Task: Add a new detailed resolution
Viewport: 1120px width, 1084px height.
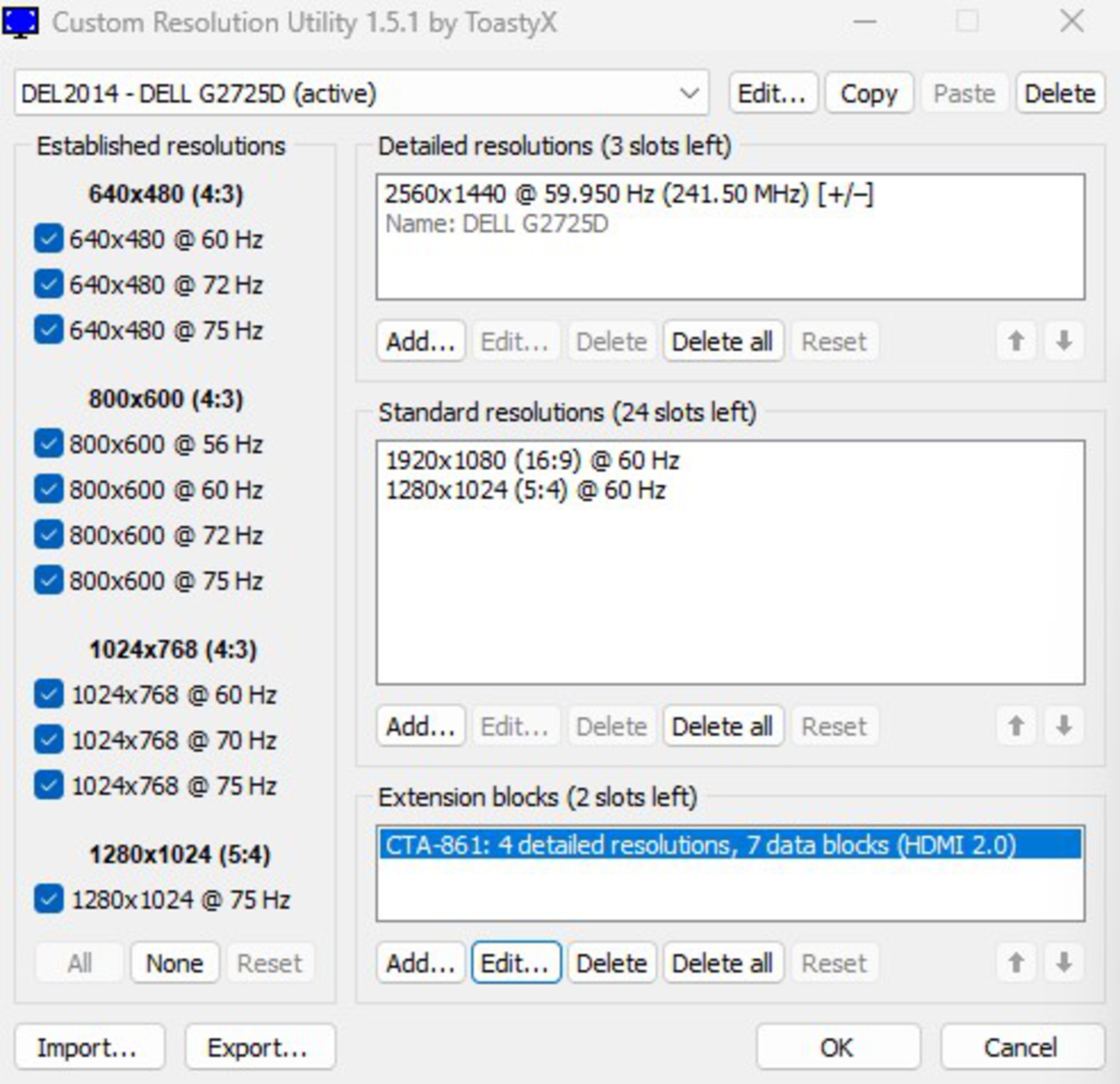Action: (x=421, y=341)
